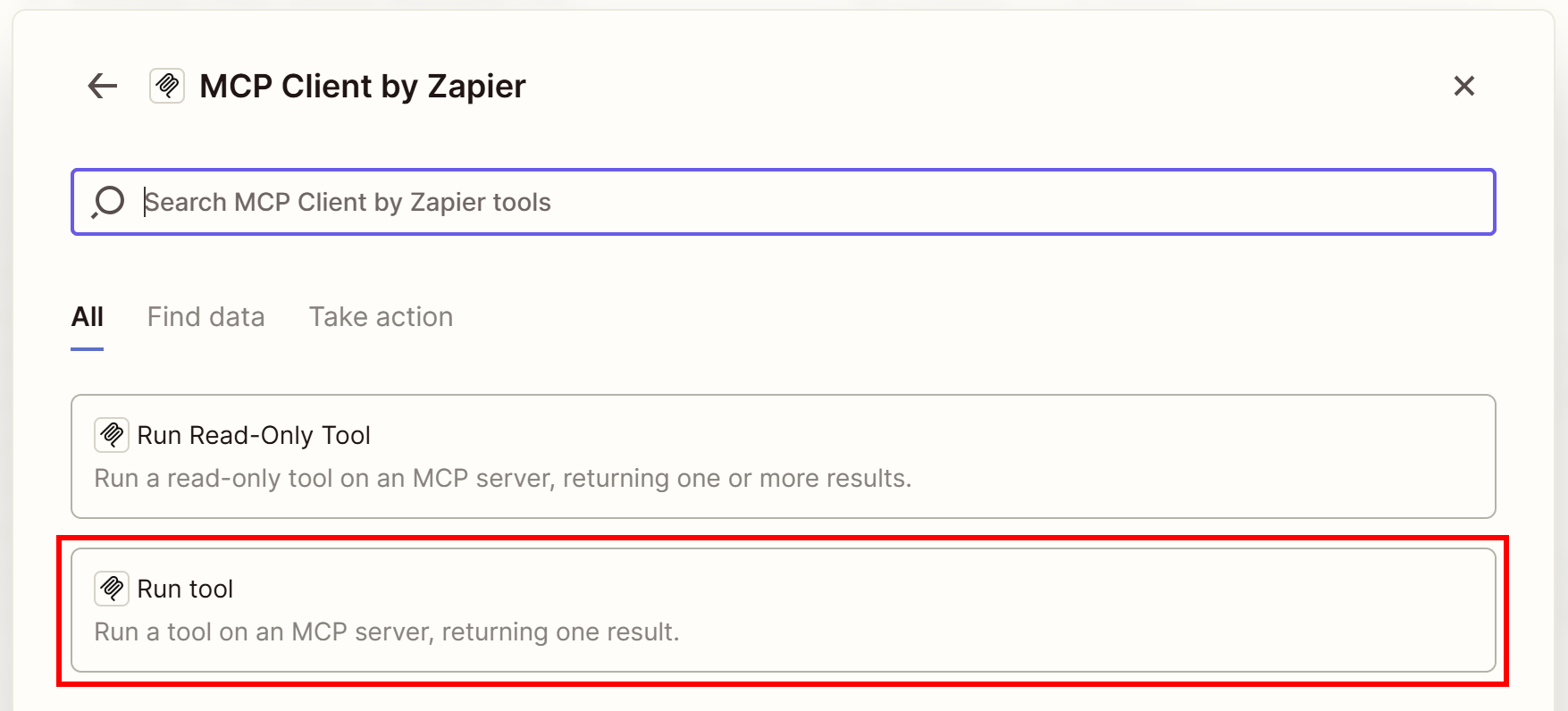
Task: Switch to the Find data tab
Action: click(x=205, y=316)
